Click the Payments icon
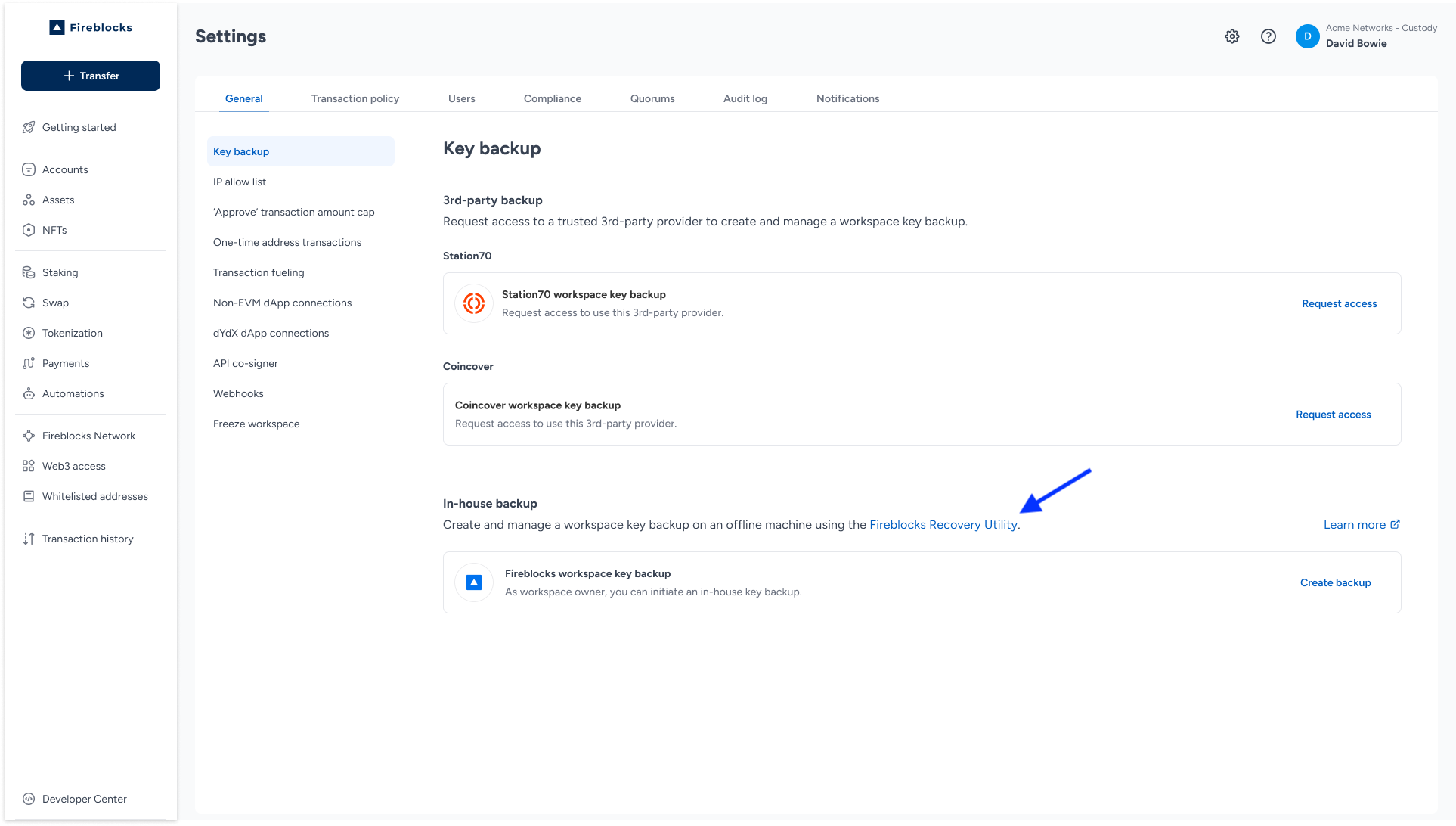Screen dimensions: 1456x826 click(x=29, y=363)
